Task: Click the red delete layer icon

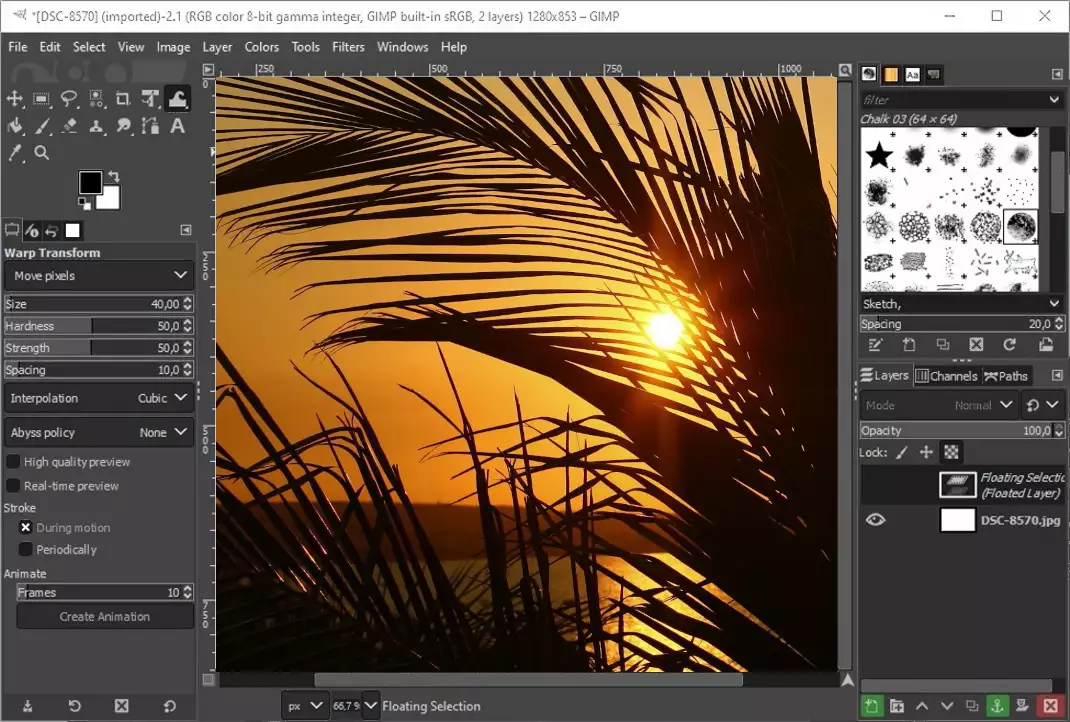Action: (x=1050, y=706)
